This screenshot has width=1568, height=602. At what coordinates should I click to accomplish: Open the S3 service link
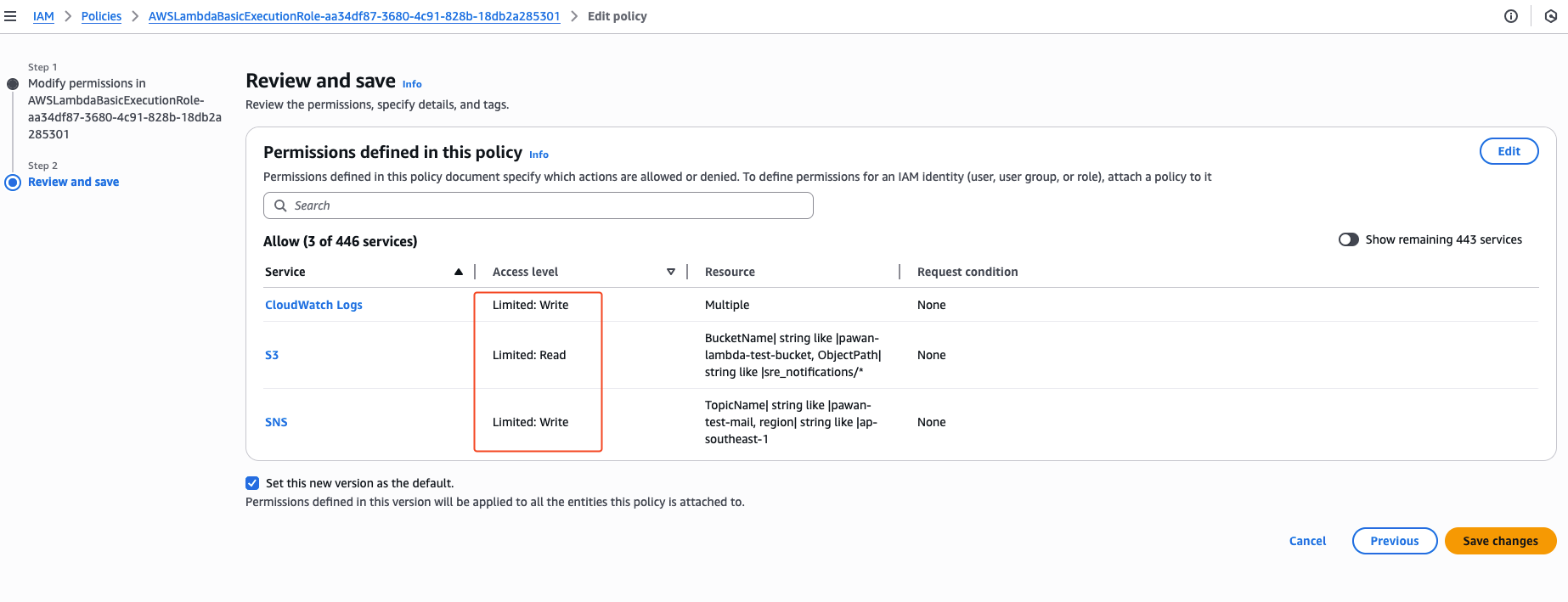pos(272,355)
